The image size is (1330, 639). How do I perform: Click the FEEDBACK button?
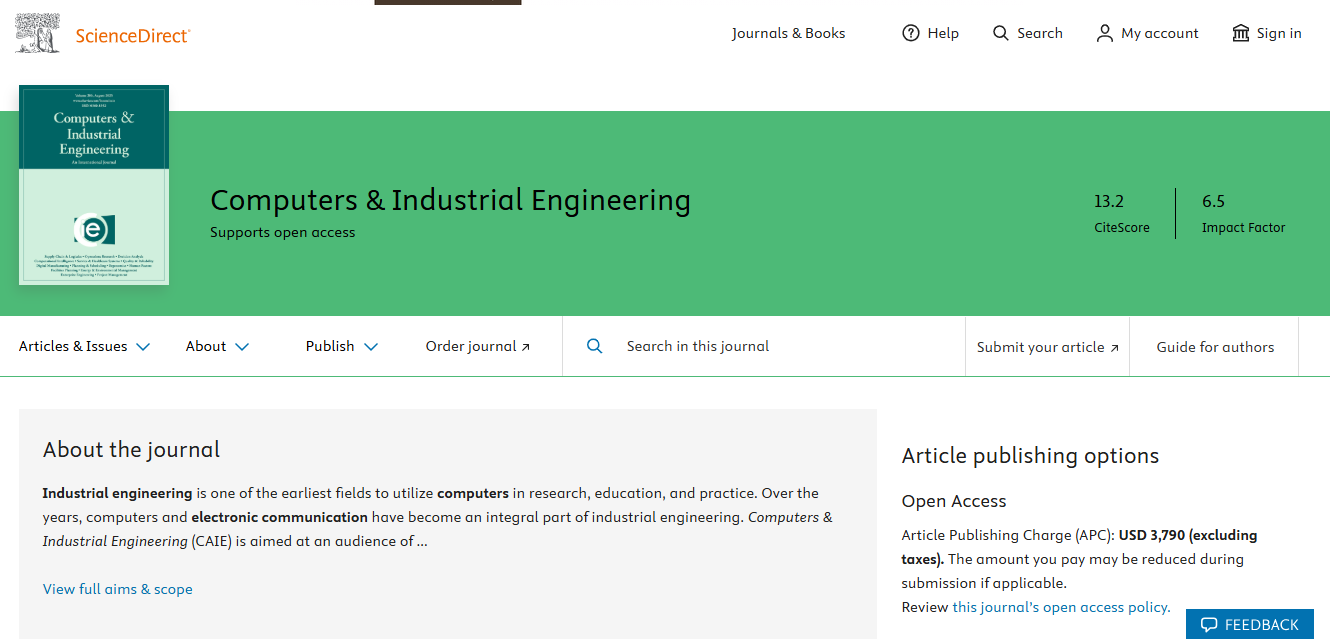[1250, 624]
